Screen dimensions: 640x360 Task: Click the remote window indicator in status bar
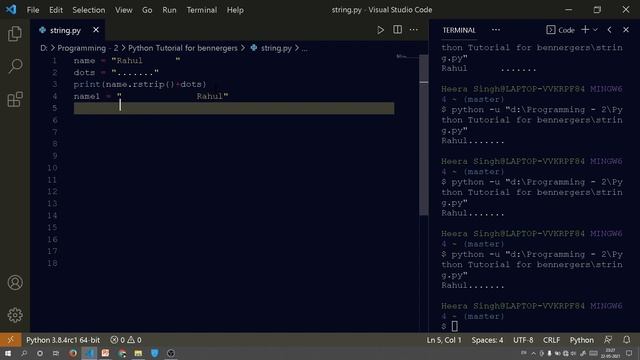(x=11, y=340)
